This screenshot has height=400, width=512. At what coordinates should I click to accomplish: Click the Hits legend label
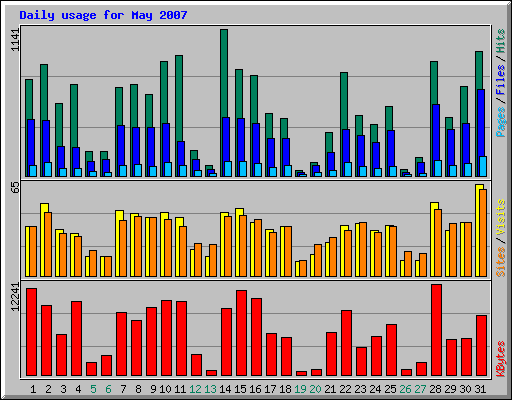[x=500, y=41]
